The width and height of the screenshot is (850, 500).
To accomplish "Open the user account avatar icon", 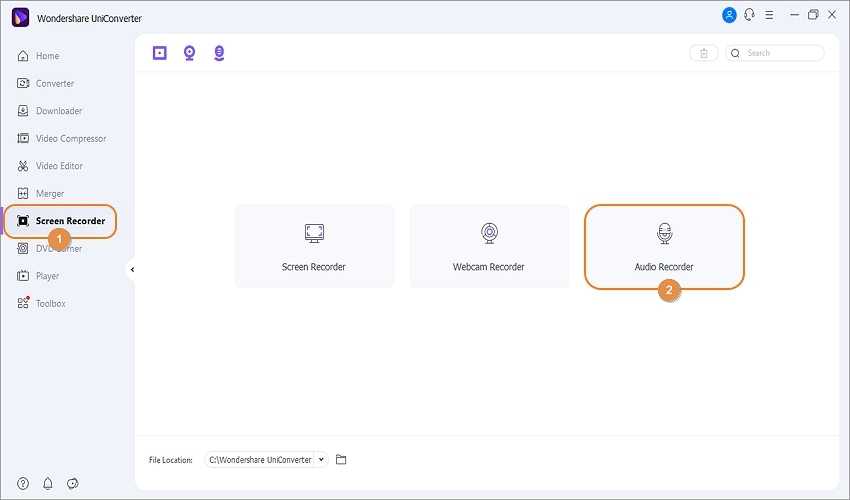I will pyautogui.click(x=729, y=15).
